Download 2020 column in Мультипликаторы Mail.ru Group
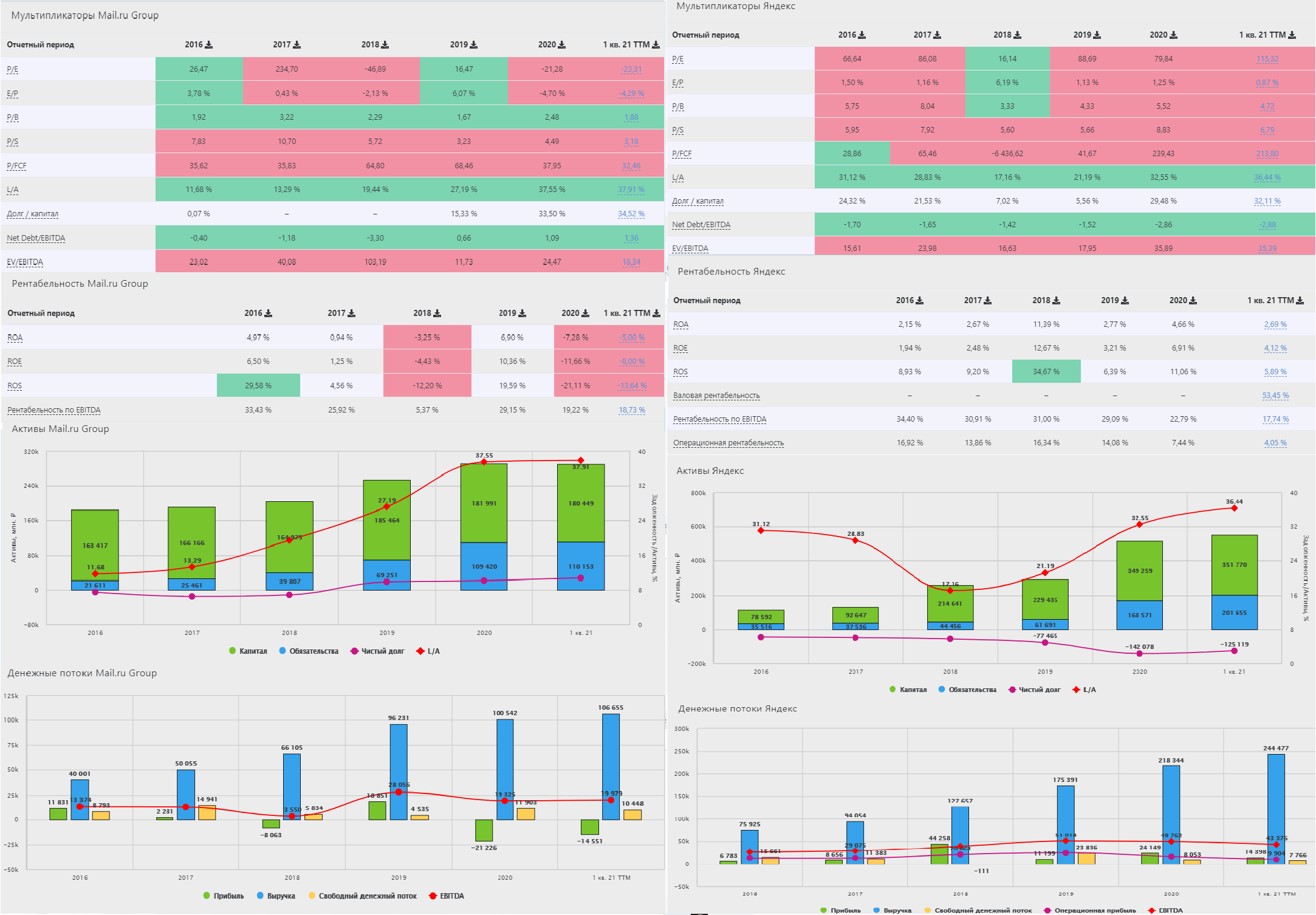Screen dimensions: 1316x915 pos(562,45)
